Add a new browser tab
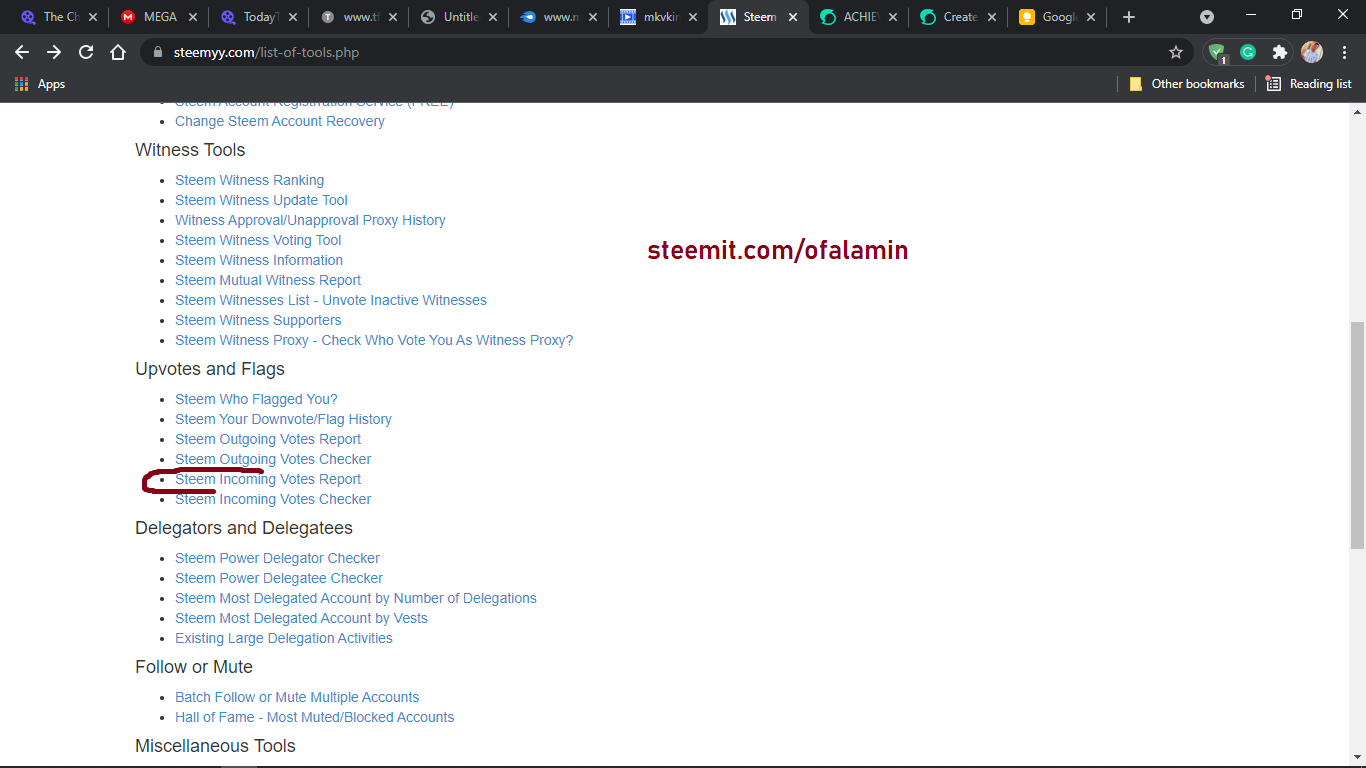The width and height of the screenshot is (1366, 768). pos(1129,17)
